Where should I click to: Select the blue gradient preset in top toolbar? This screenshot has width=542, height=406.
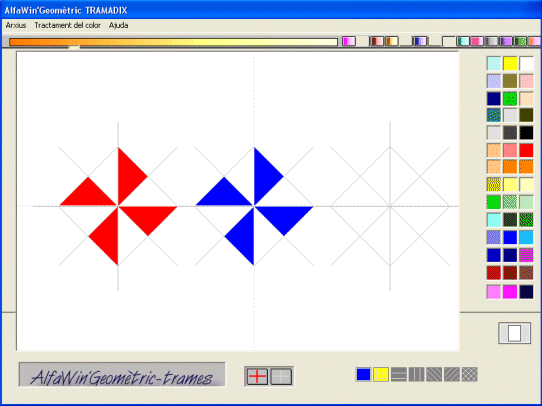(420, 41)
